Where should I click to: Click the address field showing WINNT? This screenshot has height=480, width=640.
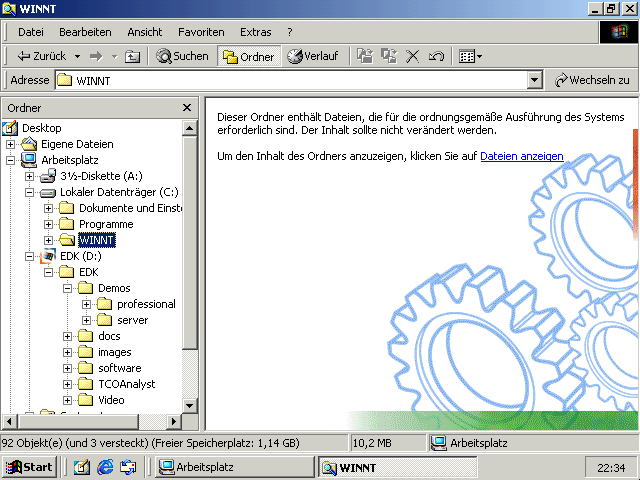pyautogui.click(x=291, y=80)
